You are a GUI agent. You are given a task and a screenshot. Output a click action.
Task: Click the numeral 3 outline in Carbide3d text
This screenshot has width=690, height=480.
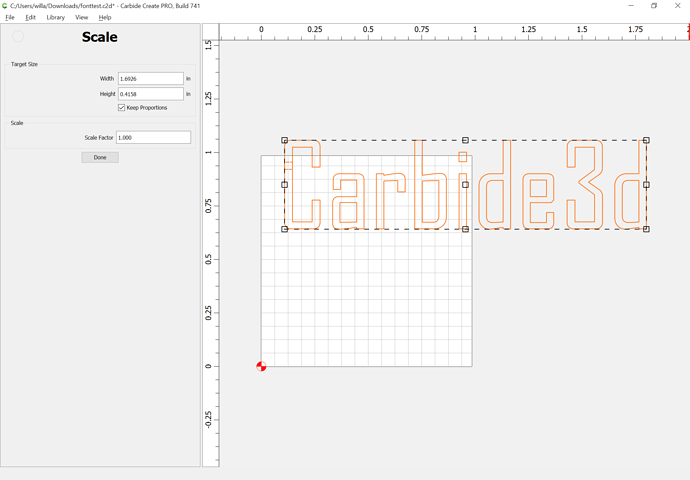[584, 185]
